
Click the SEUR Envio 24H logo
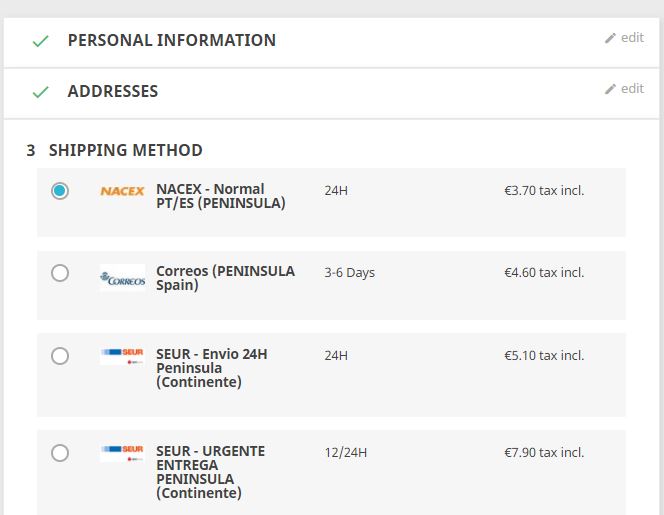[122, 356]
